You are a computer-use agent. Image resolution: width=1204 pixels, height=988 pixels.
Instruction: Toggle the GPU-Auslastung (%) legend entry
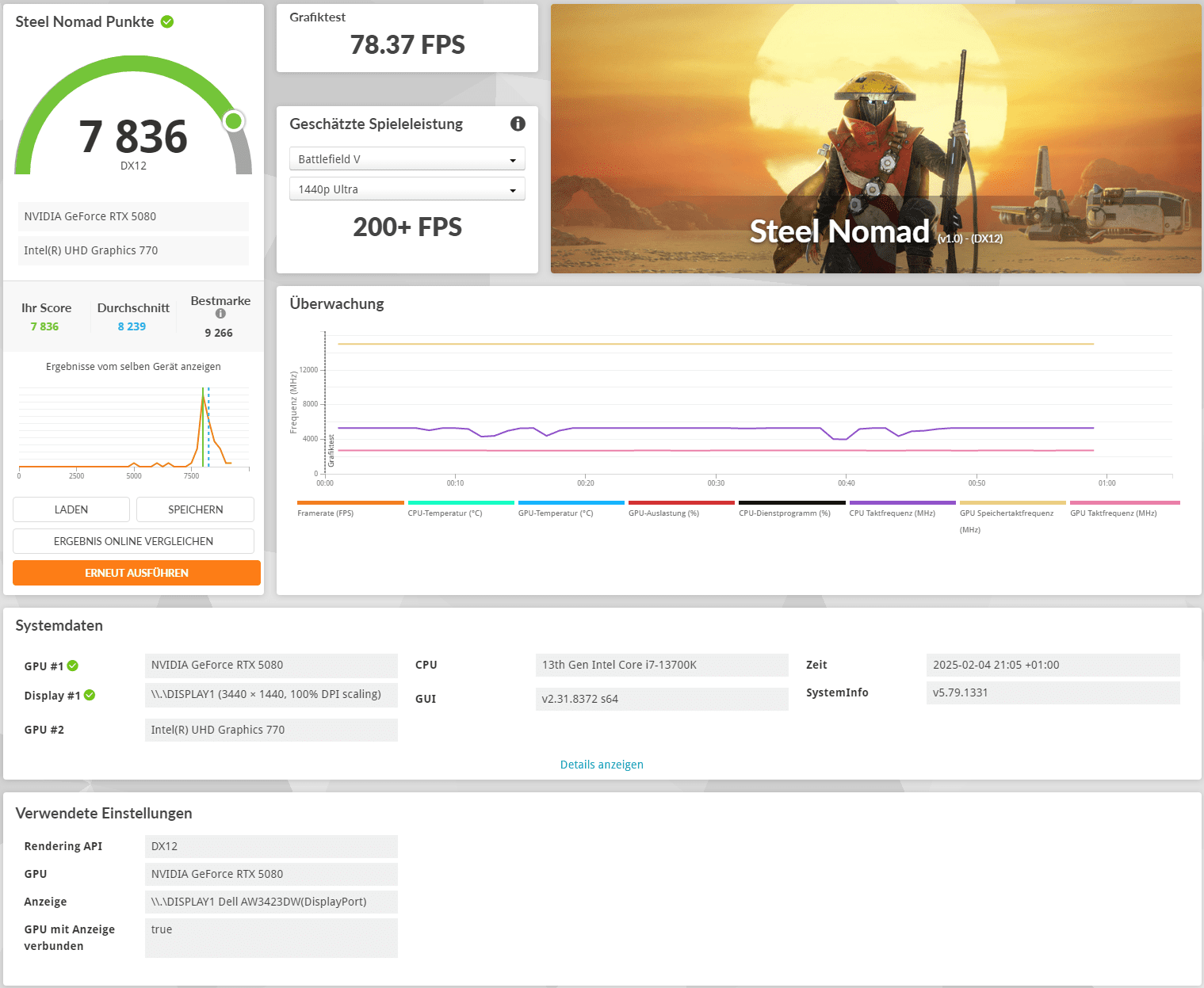682,509
